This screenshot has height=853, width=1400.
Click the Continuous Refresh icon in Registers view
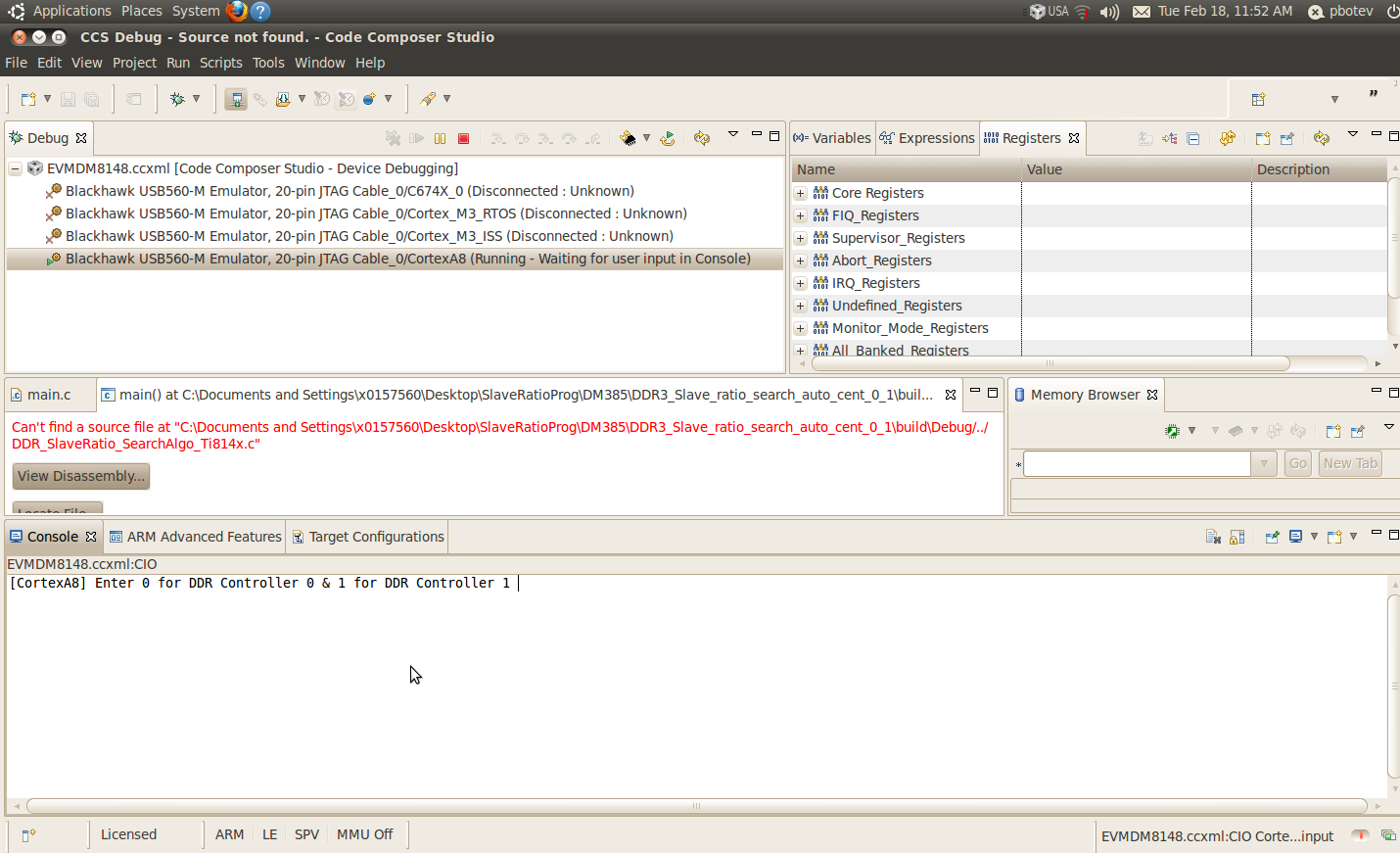click(x=1228, y=139)
